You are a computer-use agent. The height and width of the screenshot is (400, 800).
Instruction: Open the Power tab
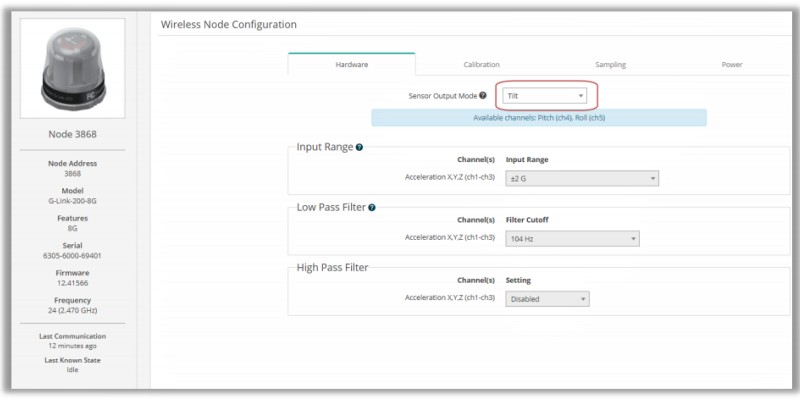point(732,65)
